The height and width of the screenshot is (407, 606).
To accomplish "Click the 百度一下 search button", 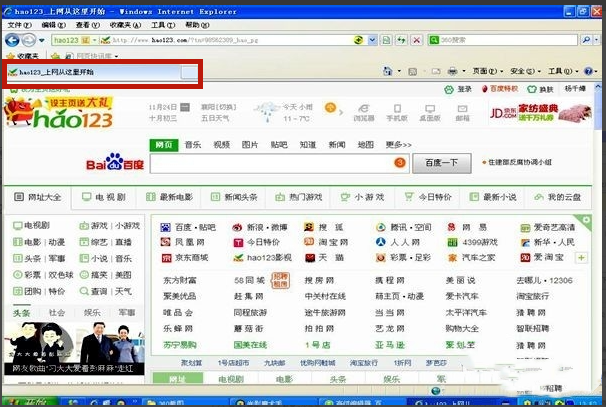I will point(442,163).
